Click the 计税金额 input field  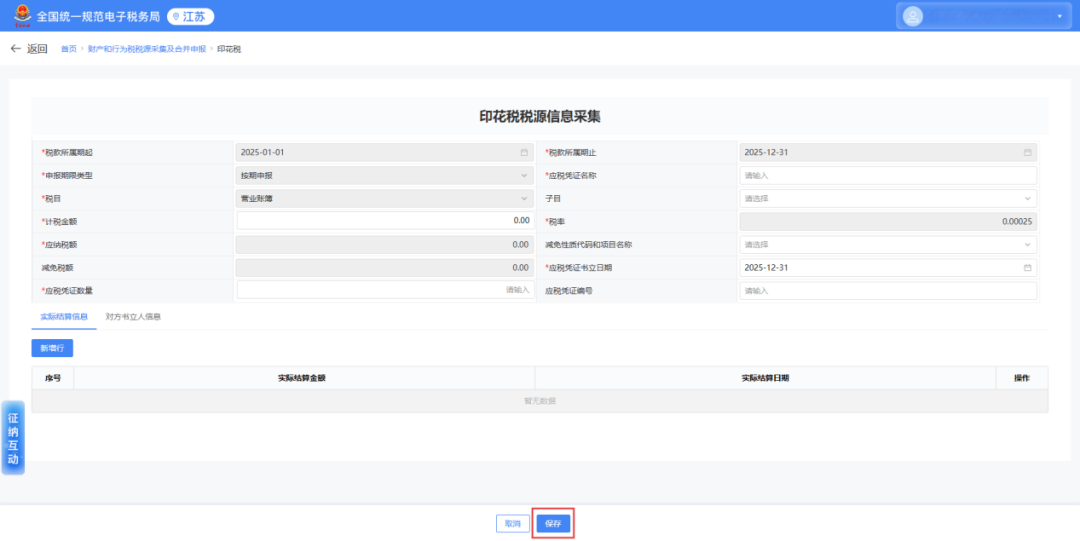pyautogui.click(x=385, y=221)
